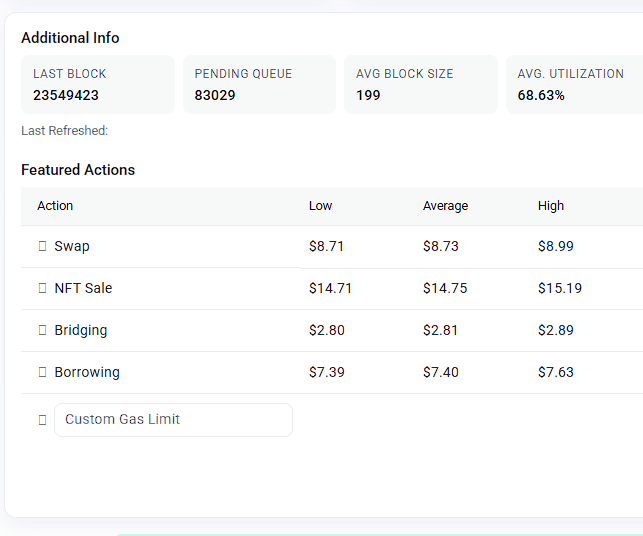Screen dimensions: 643x536
Task: Click the Avg. Utilization info card
Action: point(574,85)
